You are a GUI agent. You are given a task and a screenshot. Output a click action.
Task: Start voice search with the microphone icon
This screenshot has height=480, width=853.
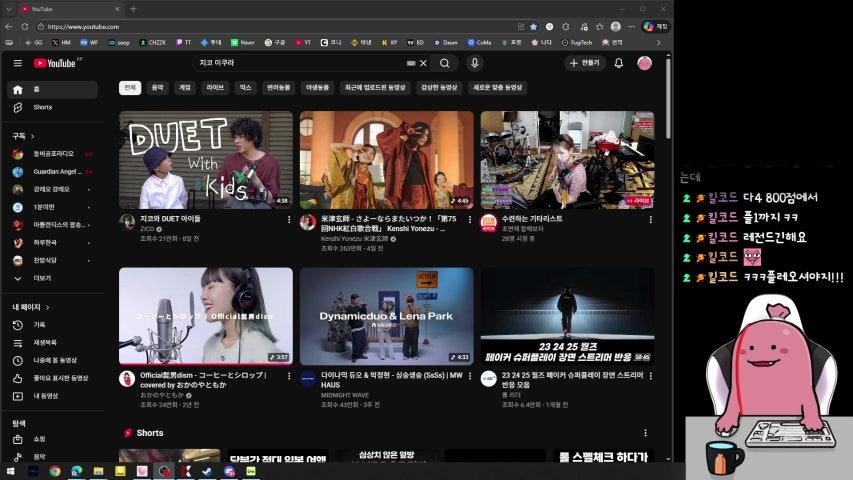click(x=475, y=63)
